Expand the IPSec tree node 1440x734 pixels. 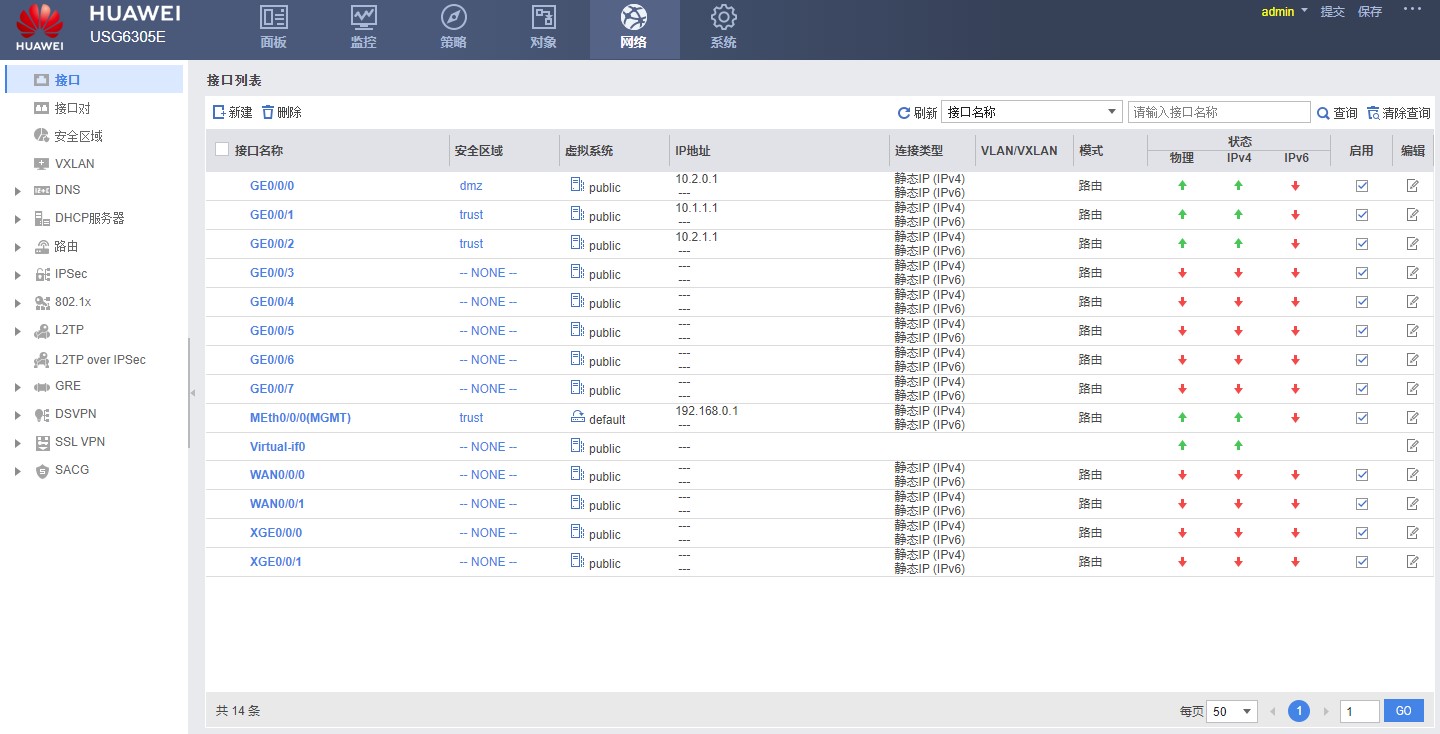18,274
